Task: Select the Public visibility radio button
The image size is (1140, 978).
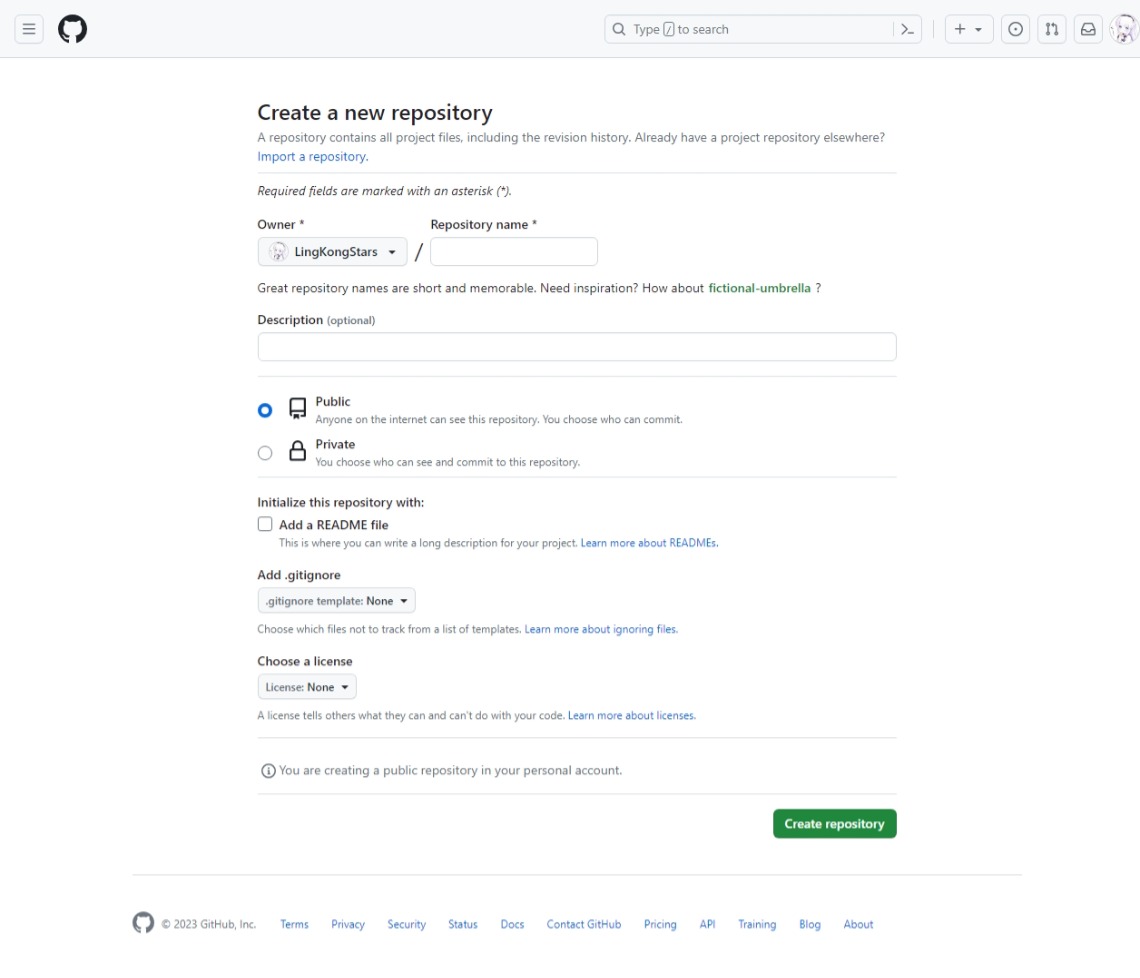Action: point(265,410)
